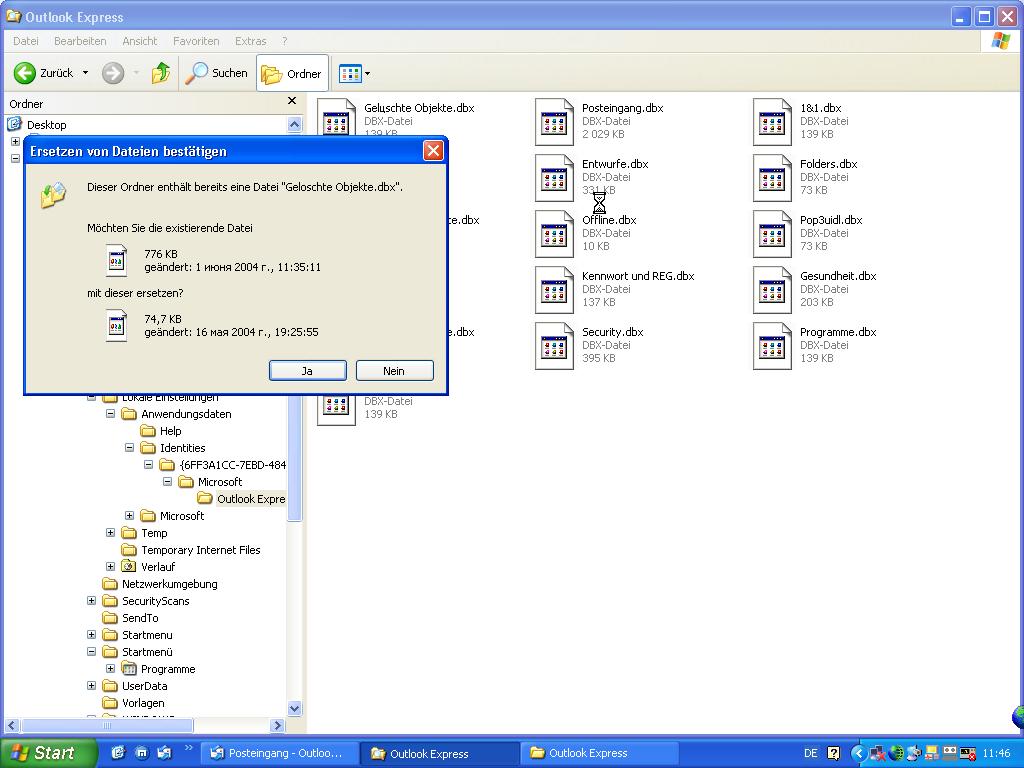This screenshot has height=768, width=1024.
Task: Select the SendTo folder
Action: 140,618
